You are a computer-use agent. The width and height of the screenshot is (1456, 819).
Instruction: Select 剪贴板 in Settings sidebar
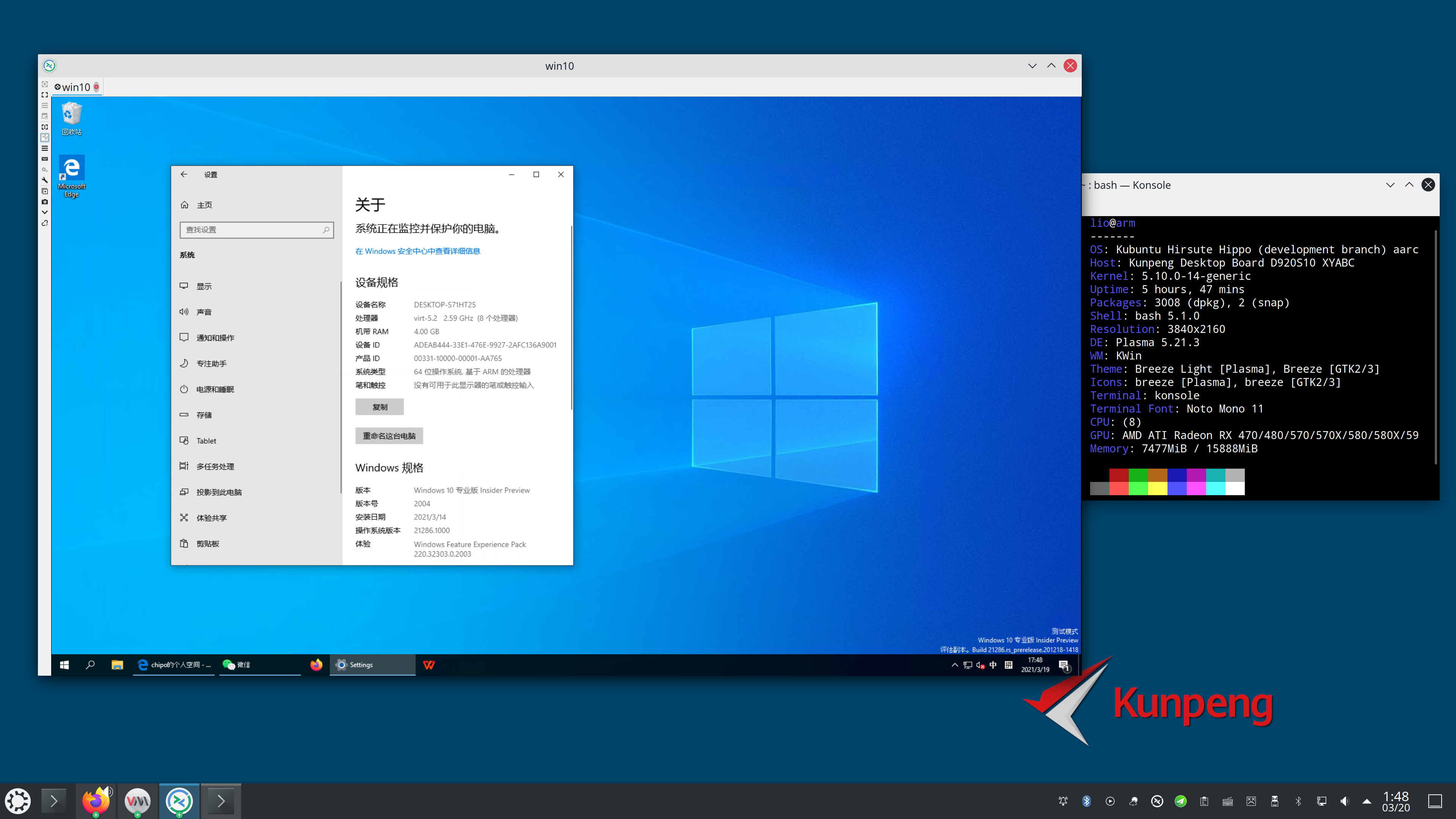click(x=256, y=543)
